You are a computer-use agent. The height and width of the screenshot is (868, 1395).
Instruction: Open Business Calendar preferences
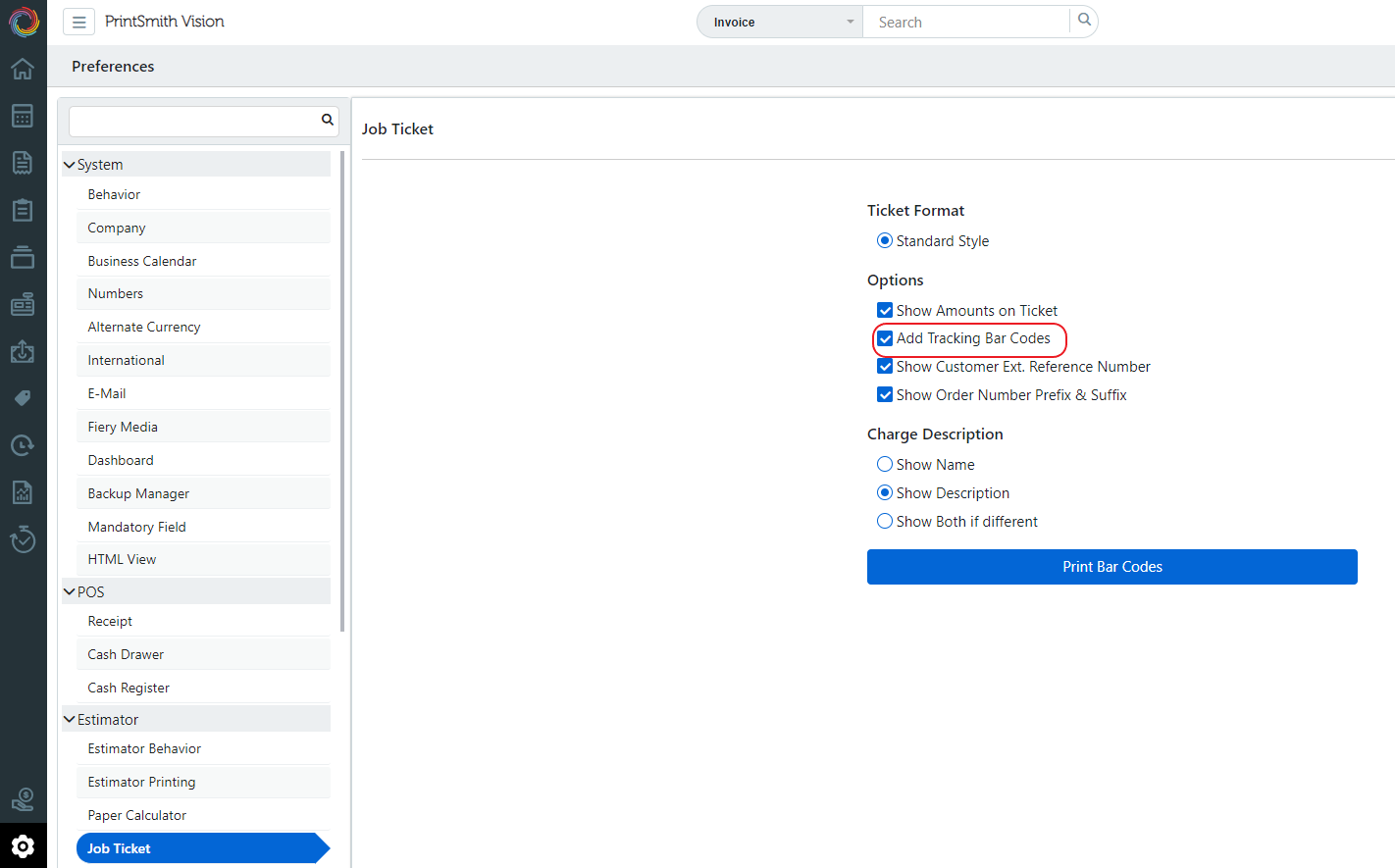point(203,261)
